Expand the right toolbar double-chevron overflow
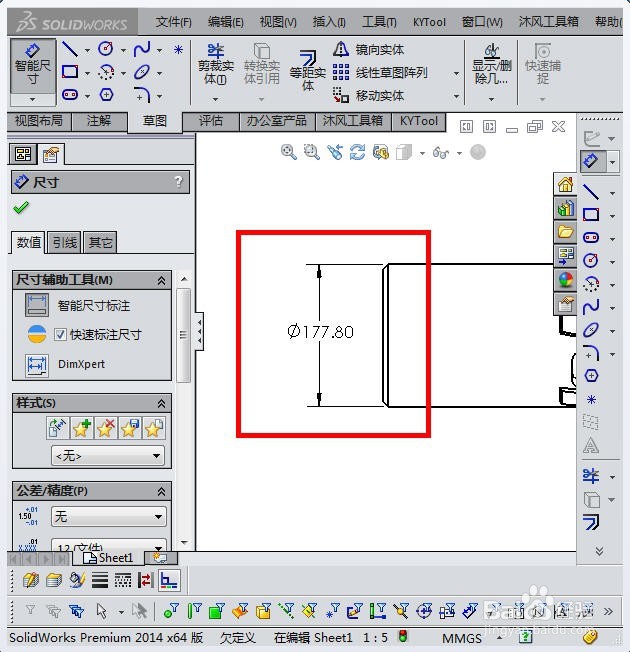This screenshot has width=630, height=652. 599,551
